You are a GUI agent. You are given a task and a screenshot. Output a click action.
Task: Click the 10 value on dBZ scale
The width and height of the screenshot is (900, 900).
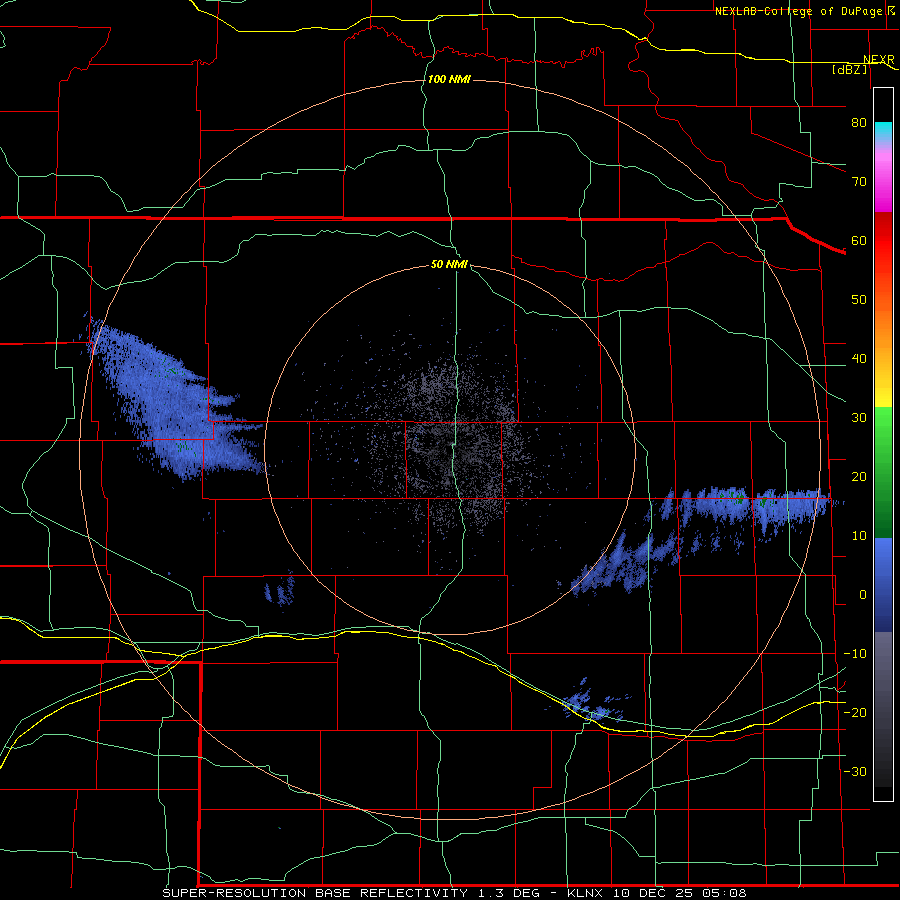(859, 536)
